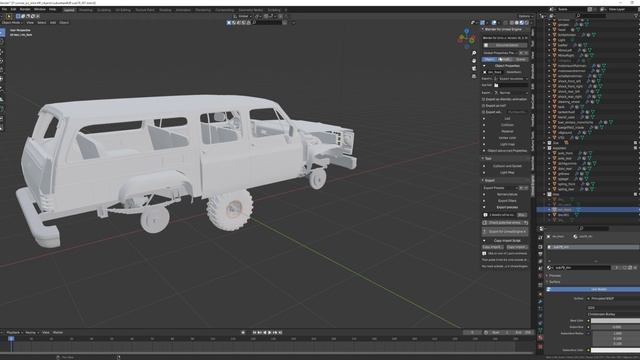Screen dimensions: 640x360
Task: Toggle auto keying record button in timeline
Action: (243, 333)
